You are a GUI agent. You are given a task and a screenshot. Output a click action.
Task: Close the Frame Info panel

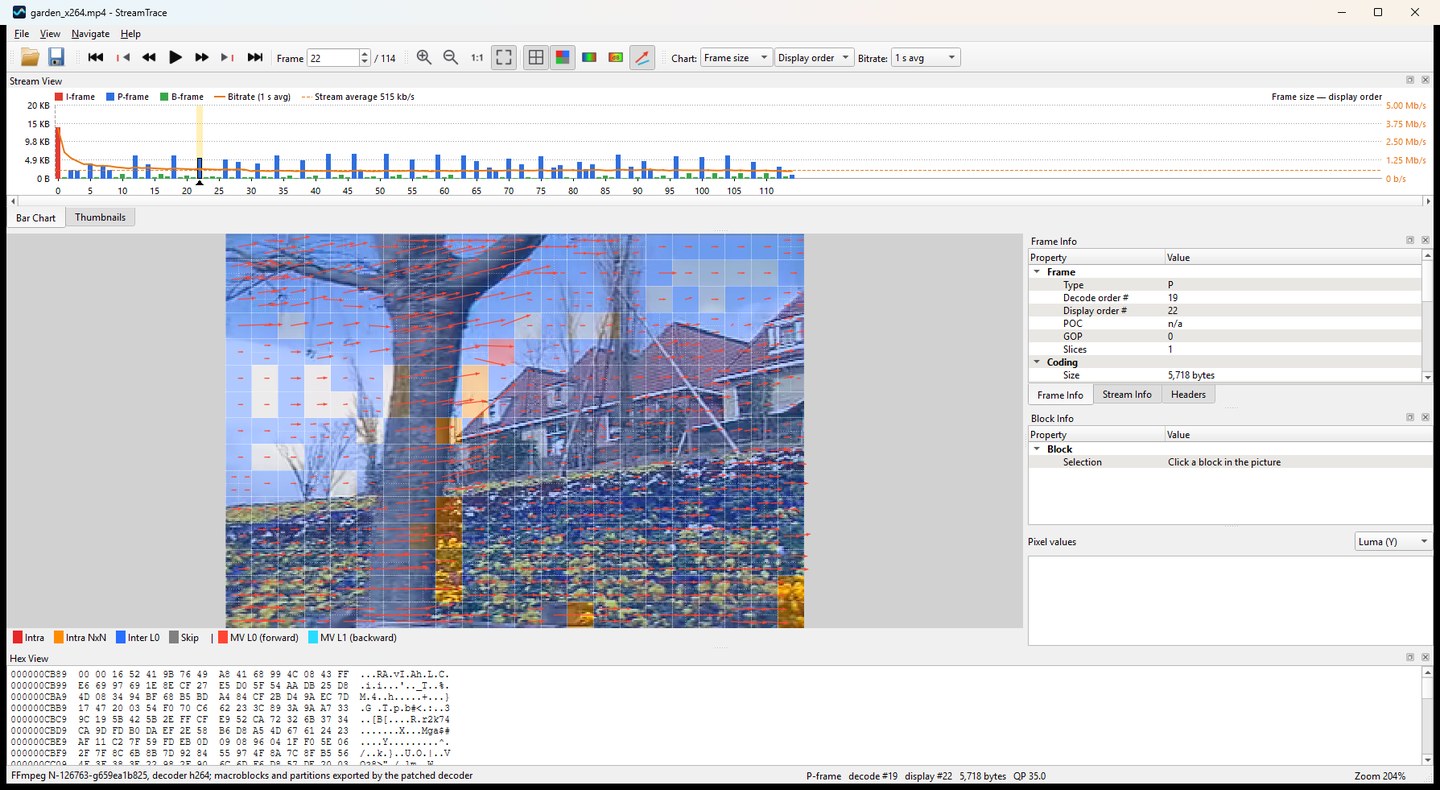tap(1425, 240)
